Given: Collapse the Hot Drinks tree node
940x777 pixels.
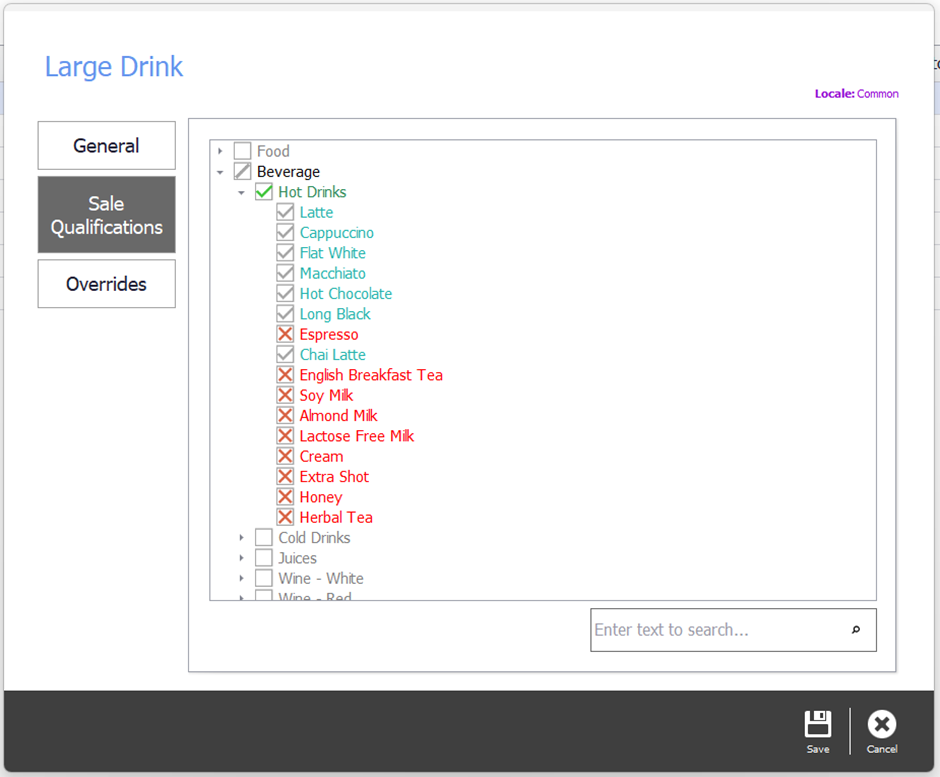Looking at the screenshot, I should [x=242, y=192].
